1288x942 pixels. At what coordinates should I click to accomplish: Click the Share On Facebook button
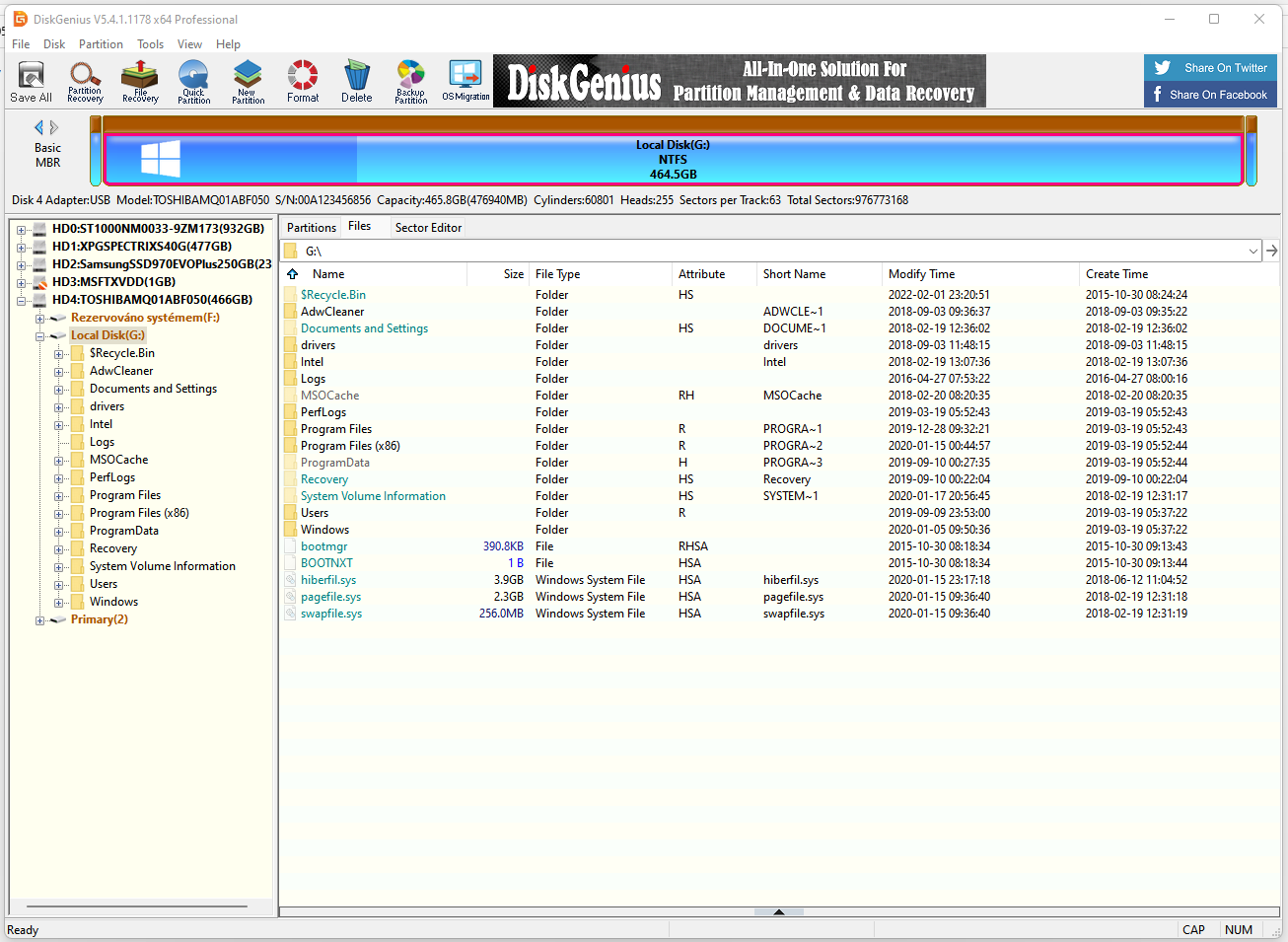click(1210, 95)
